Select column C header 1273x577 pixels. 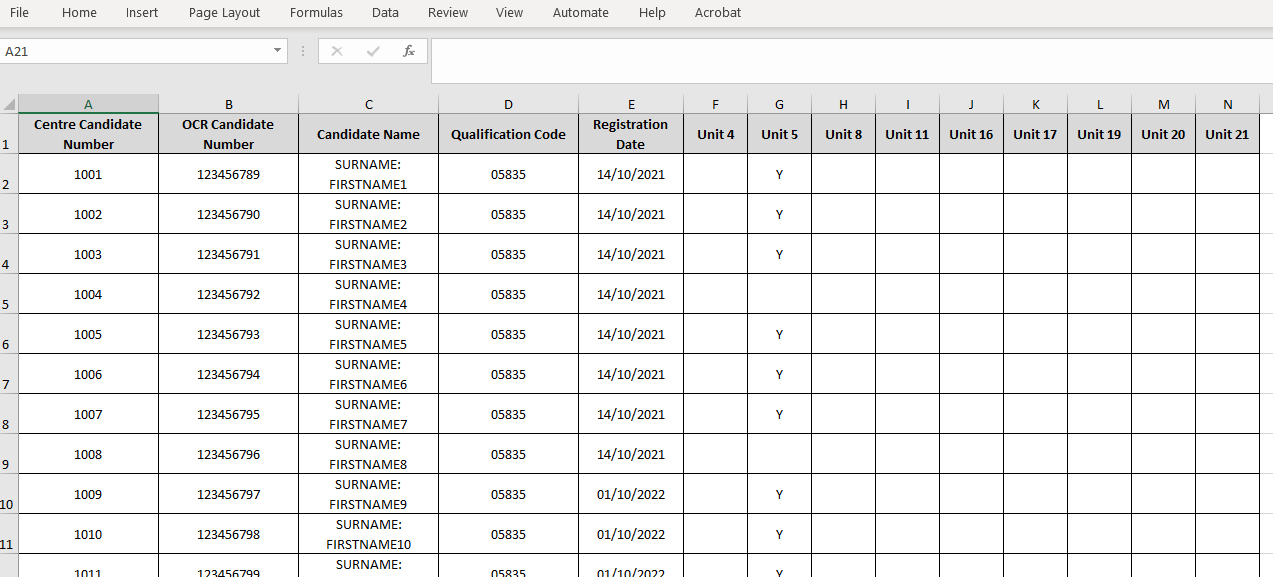368,104
